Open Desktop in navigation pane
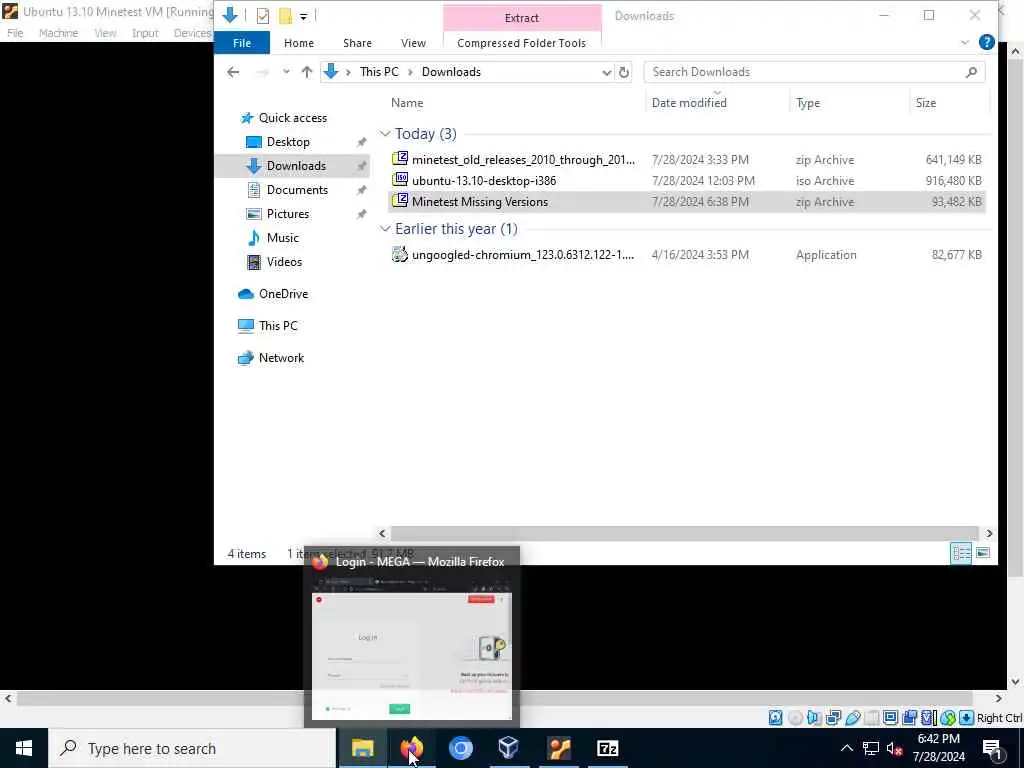The image size is (1024, 768). click(x=287, y=142)
